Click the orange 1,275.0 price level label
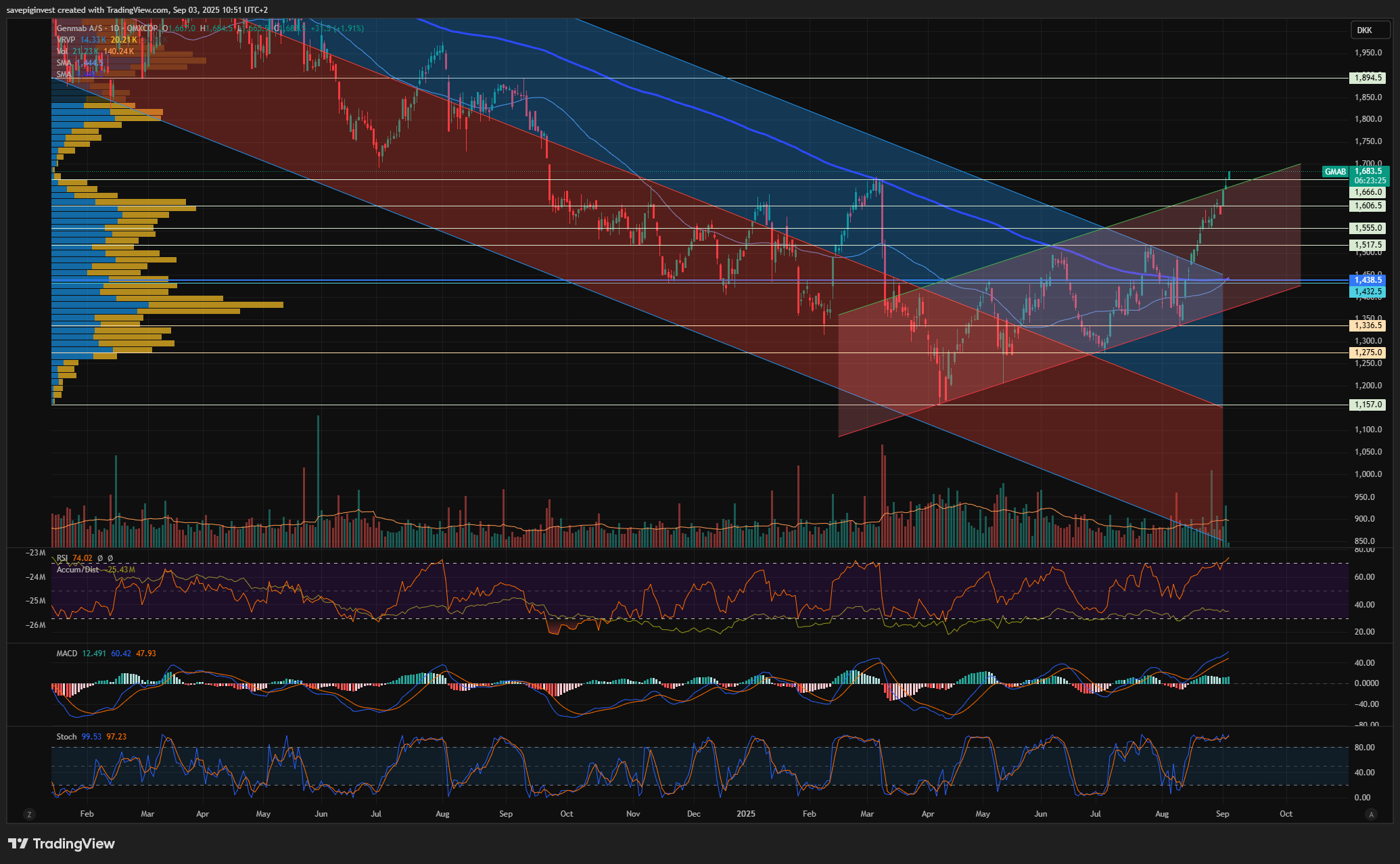Viewport: 1400px width, 864px height. [1368, 353]
